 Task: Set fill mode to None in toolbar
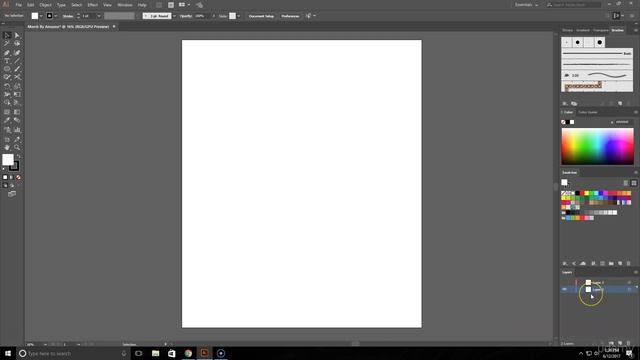(18, 178)
